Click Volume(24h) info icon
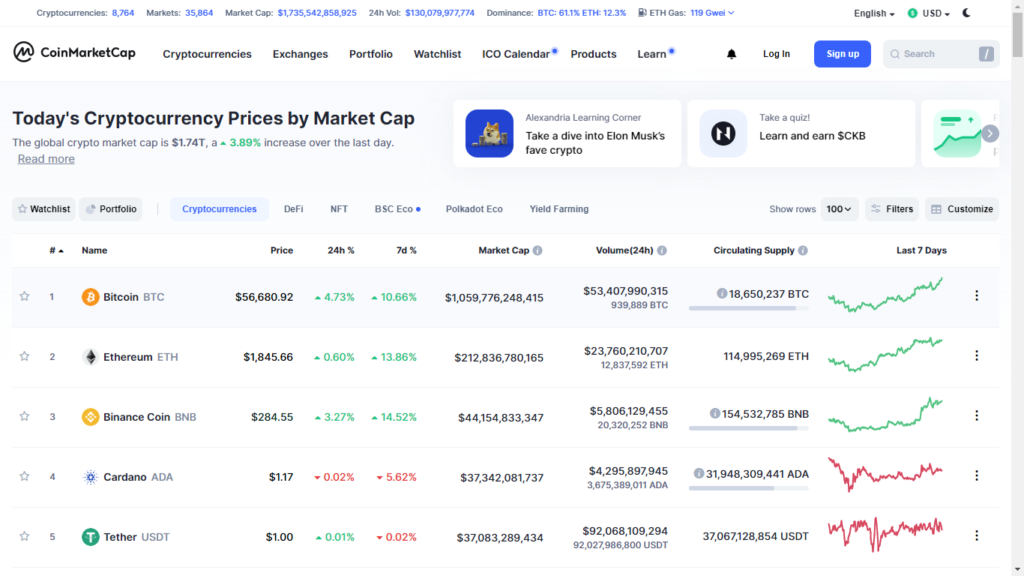This screenshot has width=1024, height=576. pyautogui.click(x=662, y=250)
